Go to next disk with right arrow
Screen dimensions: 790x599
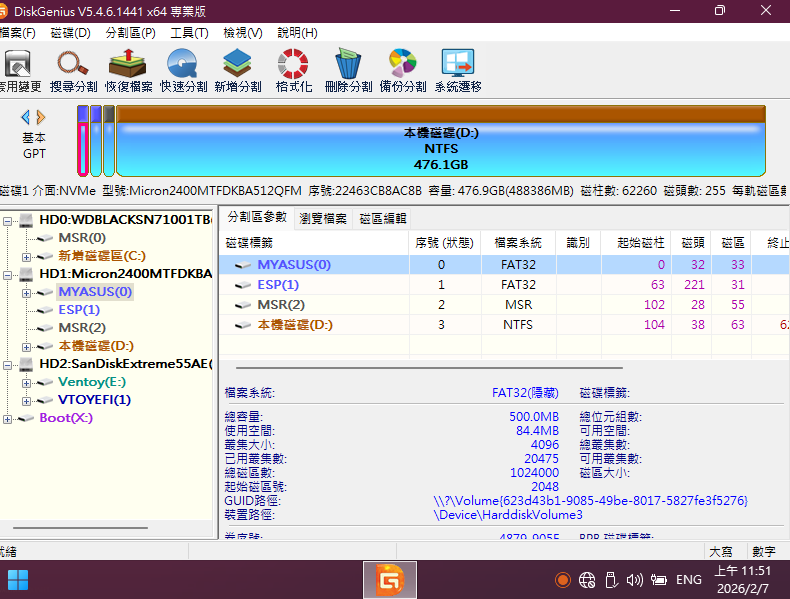click(x=41, y=117)
